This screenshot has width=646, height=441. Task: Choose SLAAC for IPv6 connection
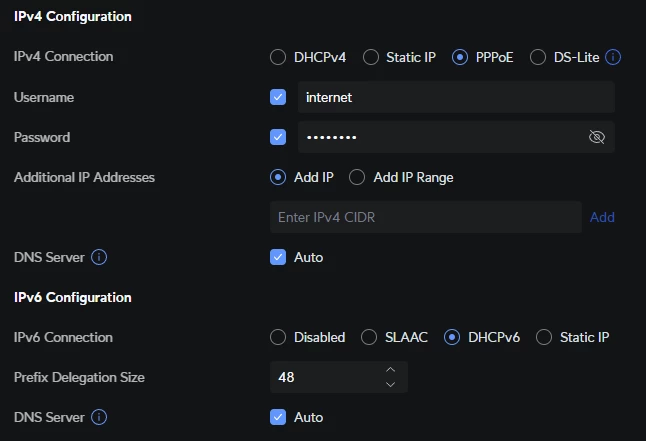coord(369,337)
